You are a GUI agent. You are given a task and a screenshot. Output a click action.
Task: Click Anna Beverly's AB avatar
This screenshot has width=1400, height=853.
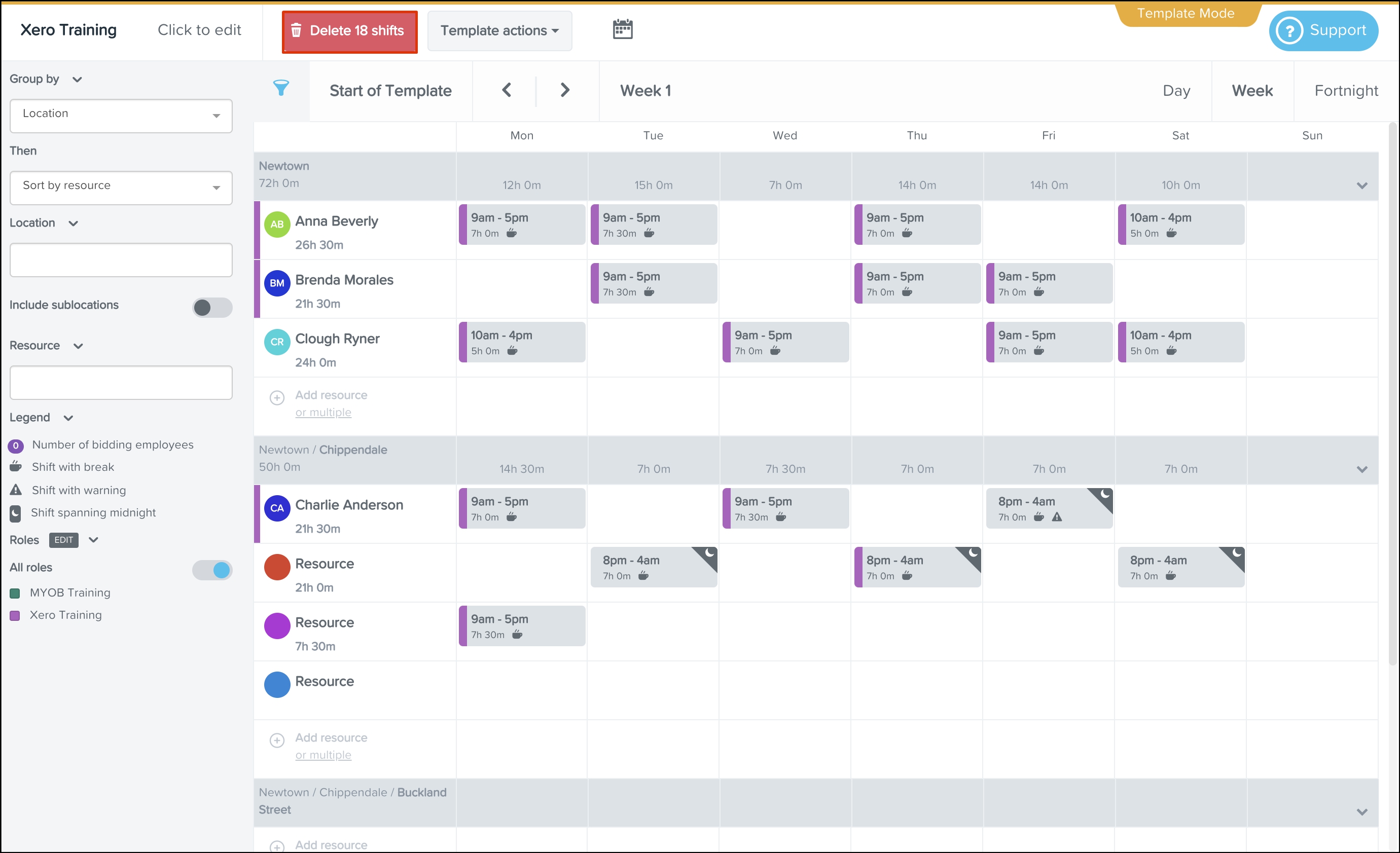[x=277, y=225]
